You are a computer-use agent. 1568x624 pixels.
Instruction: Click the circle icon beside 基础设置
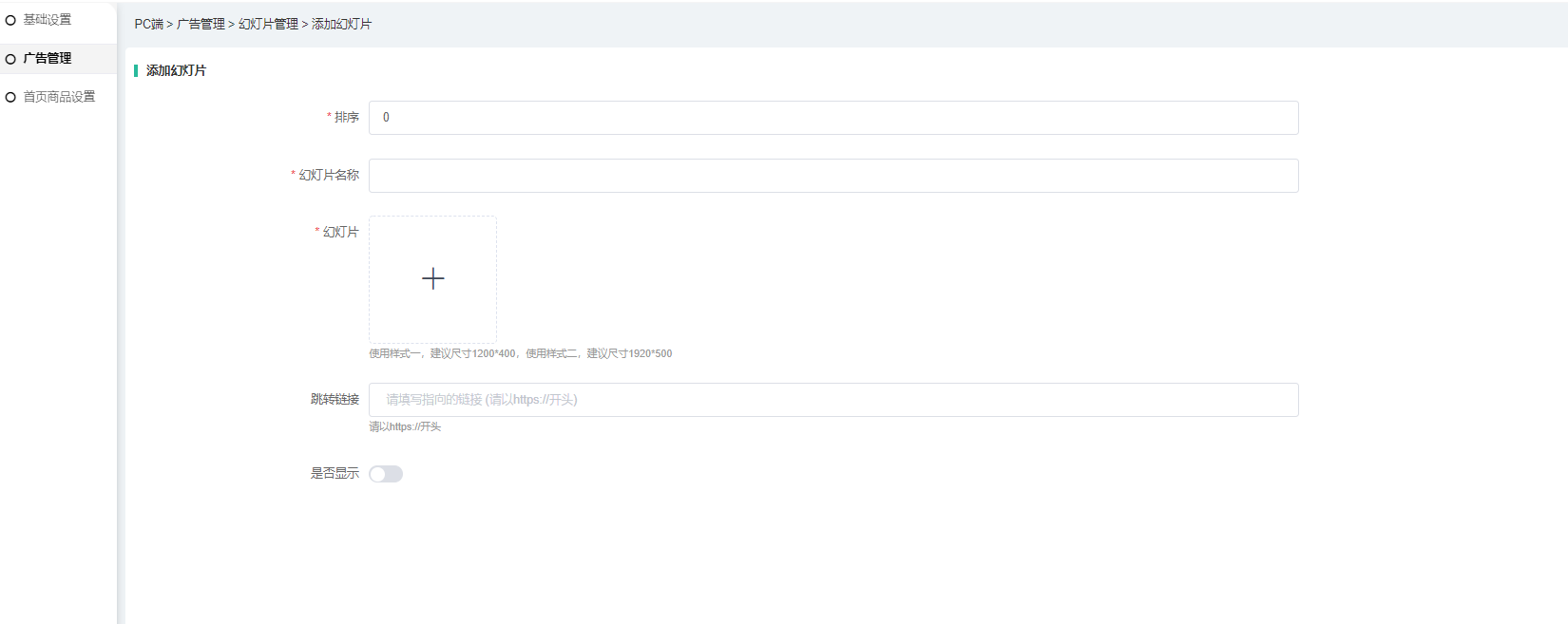coord(10,20)
